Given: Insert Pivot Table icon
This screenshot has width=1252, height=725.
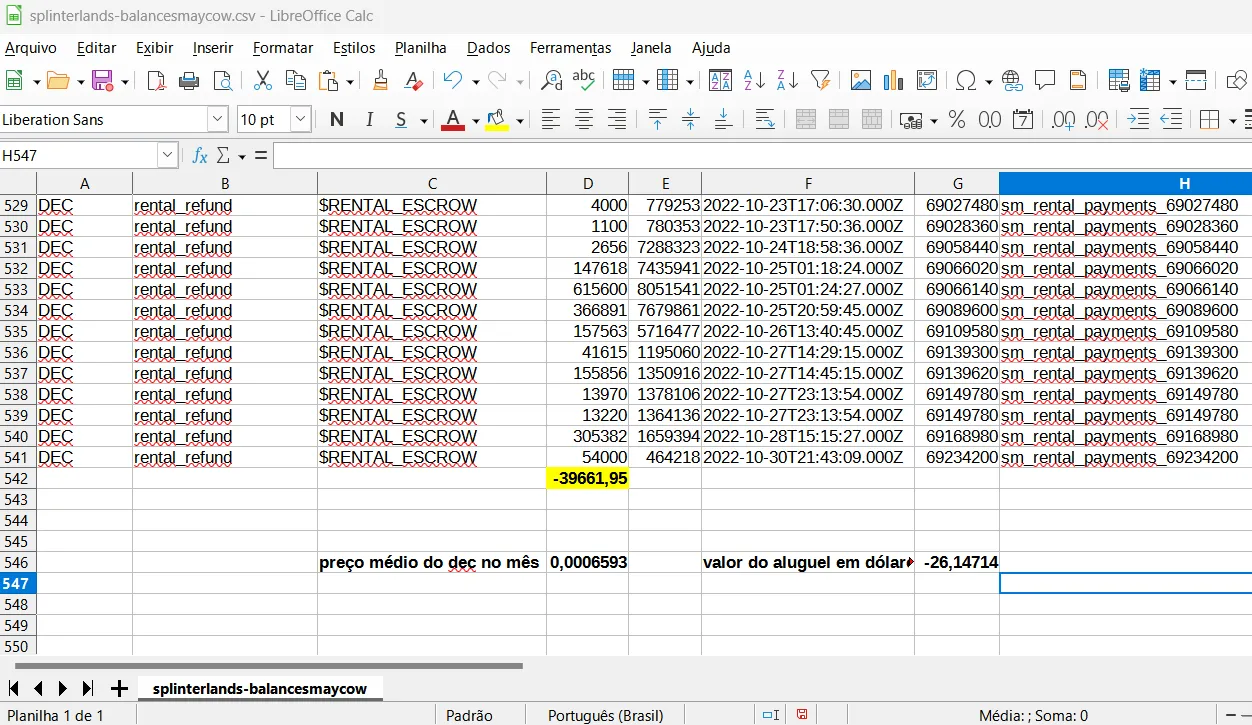Looking at the screenshot, I should [926, 81].
